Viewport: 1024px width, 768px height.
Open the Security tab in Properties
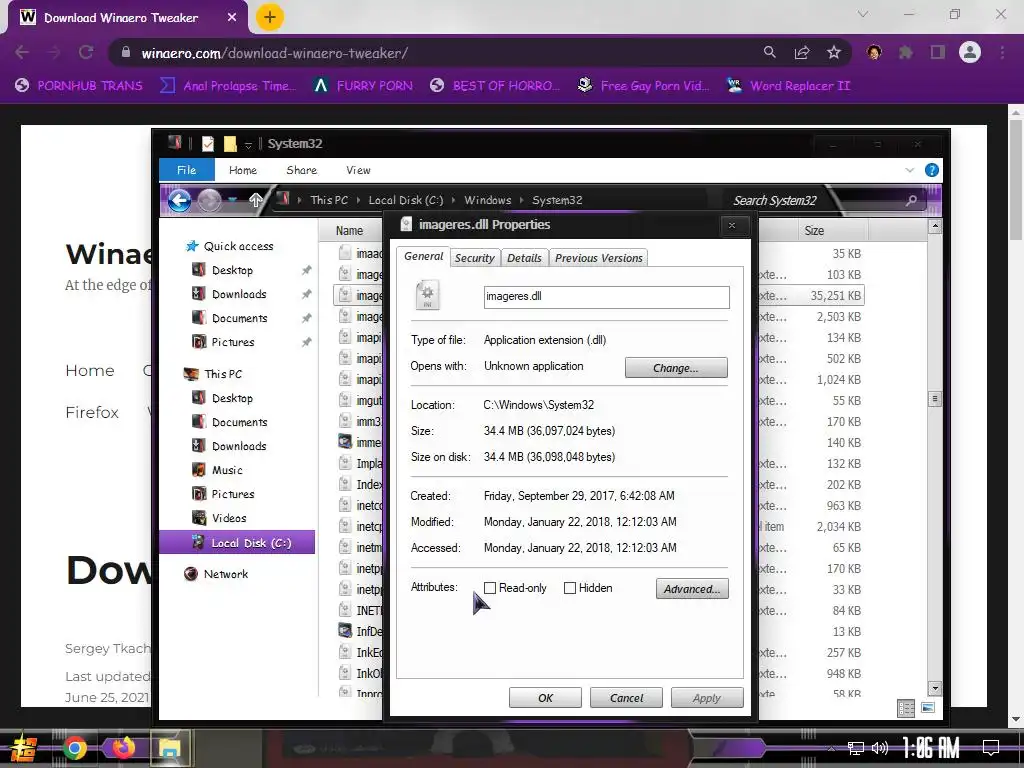(475, 258)
